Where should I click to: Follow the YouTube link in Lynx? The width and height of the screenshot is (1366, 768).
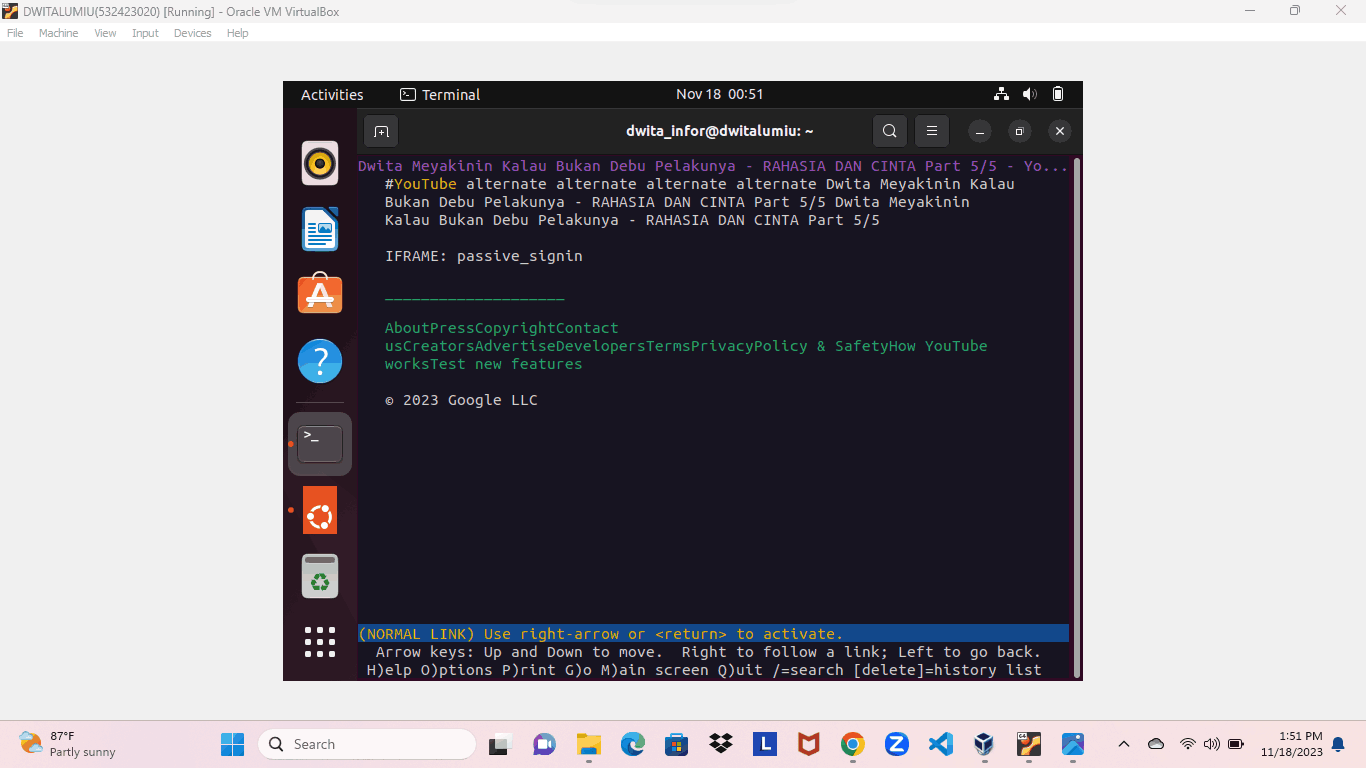point(425,184)
